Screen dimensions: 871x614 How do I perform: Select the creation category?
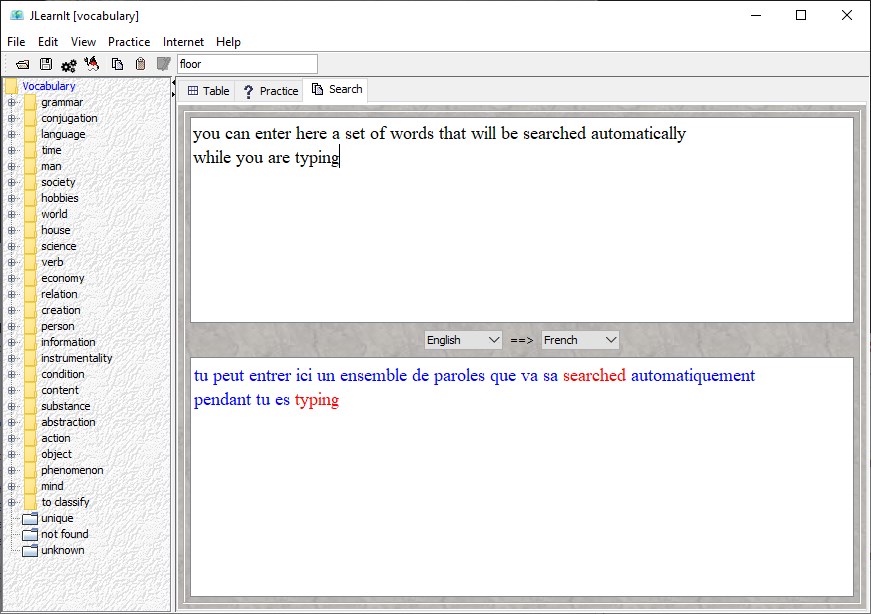click(x=61, y=311)
